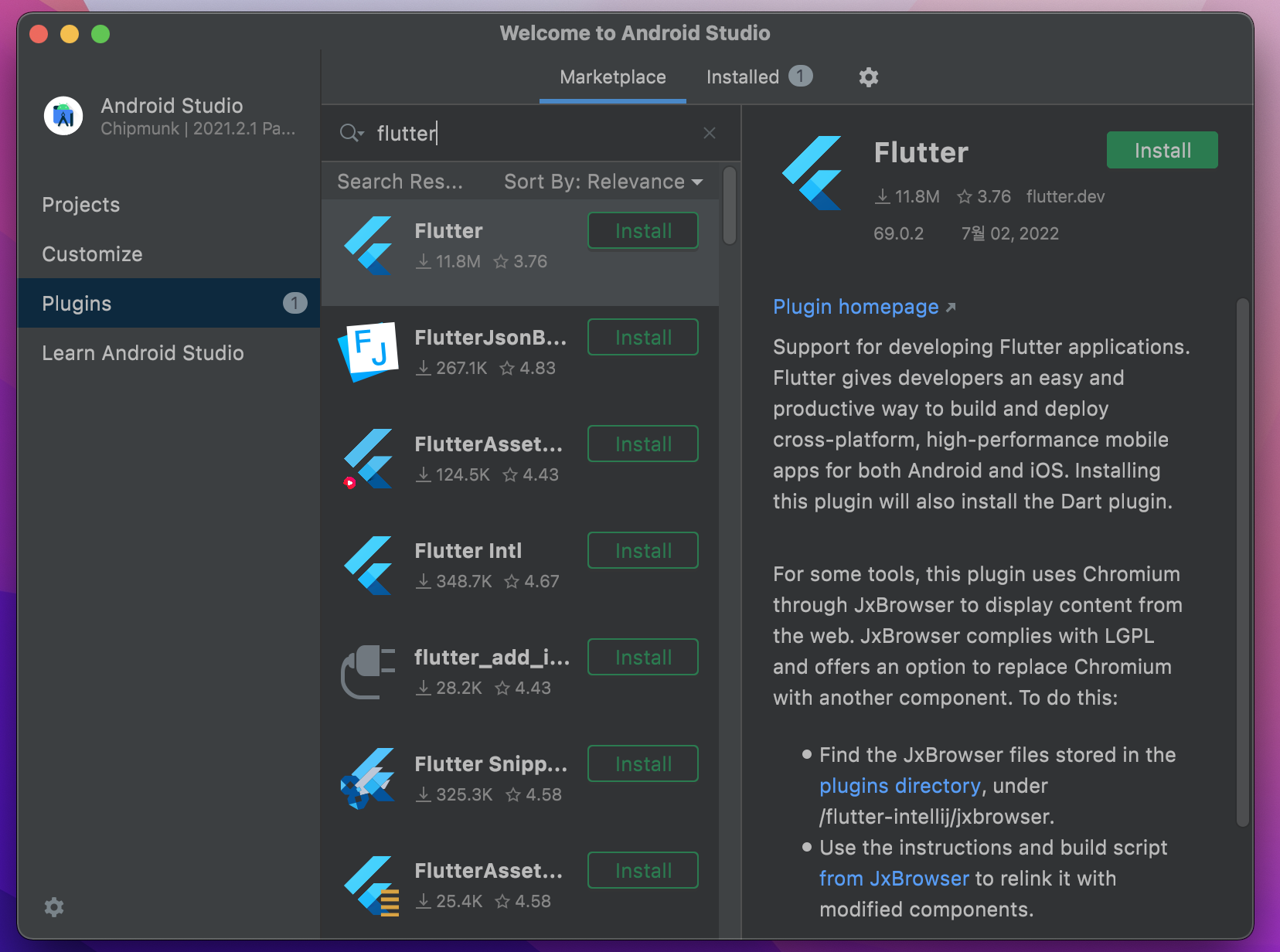
Task: Open the plugins directory link
Action: pos(900,786)
